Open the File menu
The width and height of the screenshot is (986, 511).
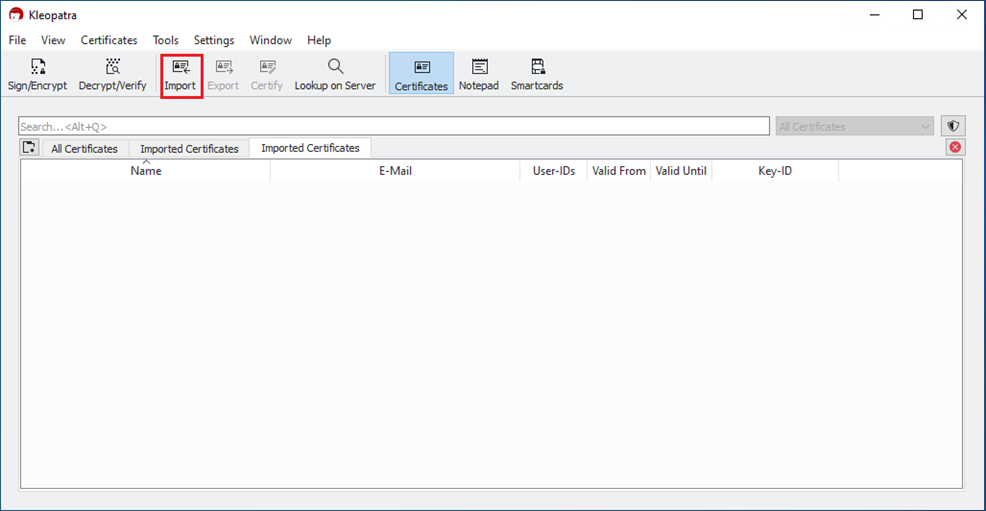pyautogui.click(x=17, y=40)
